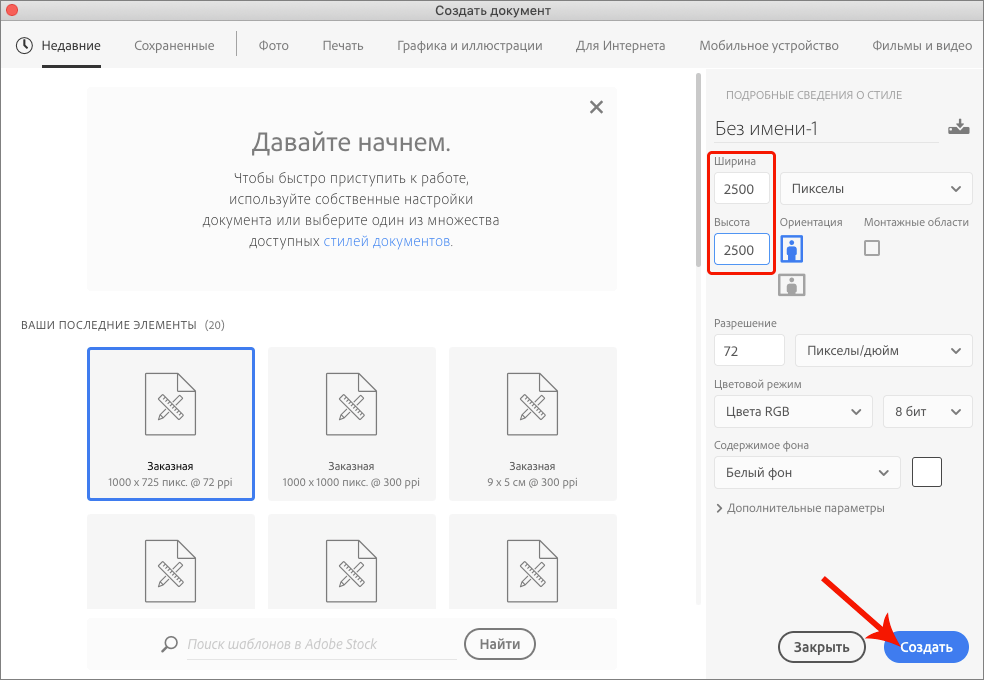Viewport: 984px width, 680px height.
Task: Click the save preset download icon
Action: tap(959, 127)
